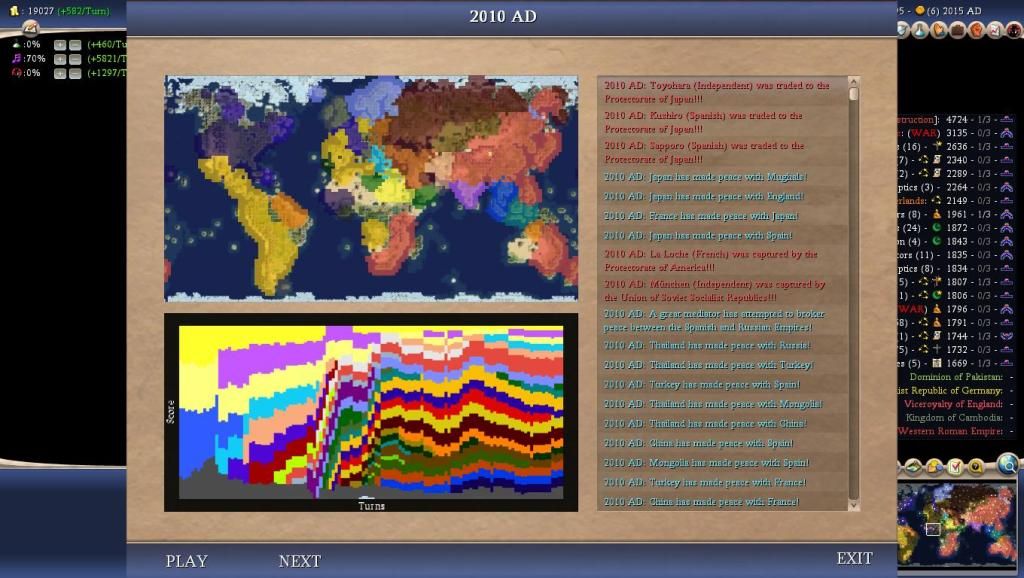This screenshot has width=1024, height=578.
Task: Click the purple culture music note icon
Action: pyautogui.click(x=16, y=58)
